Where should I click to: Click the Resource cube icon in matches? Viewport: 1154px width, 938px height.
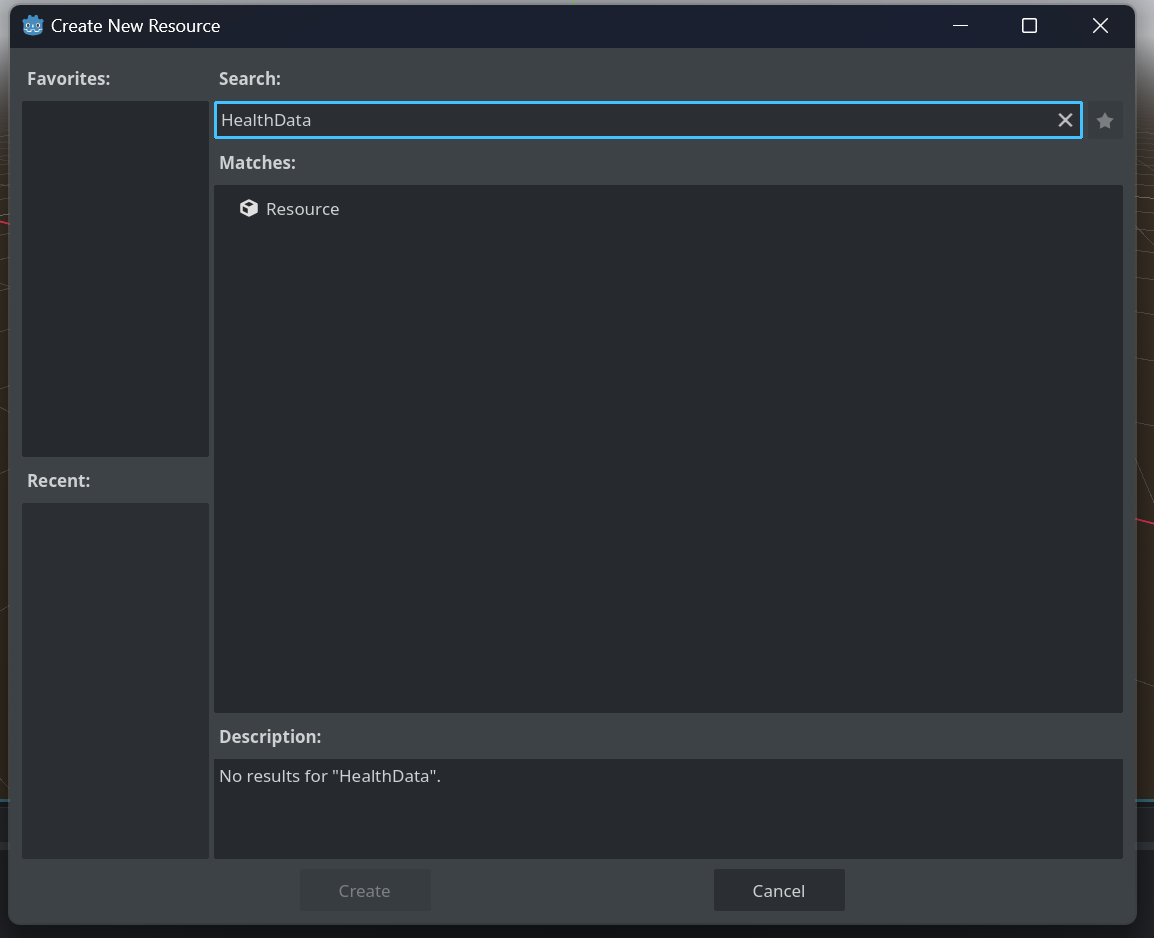pyautogui.click(x=249, y=208)
